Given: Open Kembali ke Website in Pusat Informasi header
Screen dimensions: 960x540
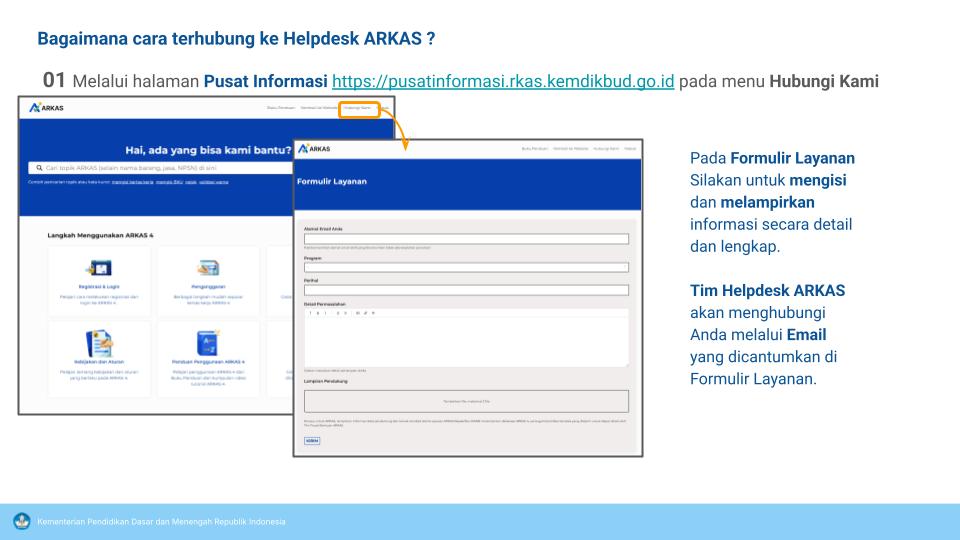Looking at the screenshot, I should tap(318, 108).
